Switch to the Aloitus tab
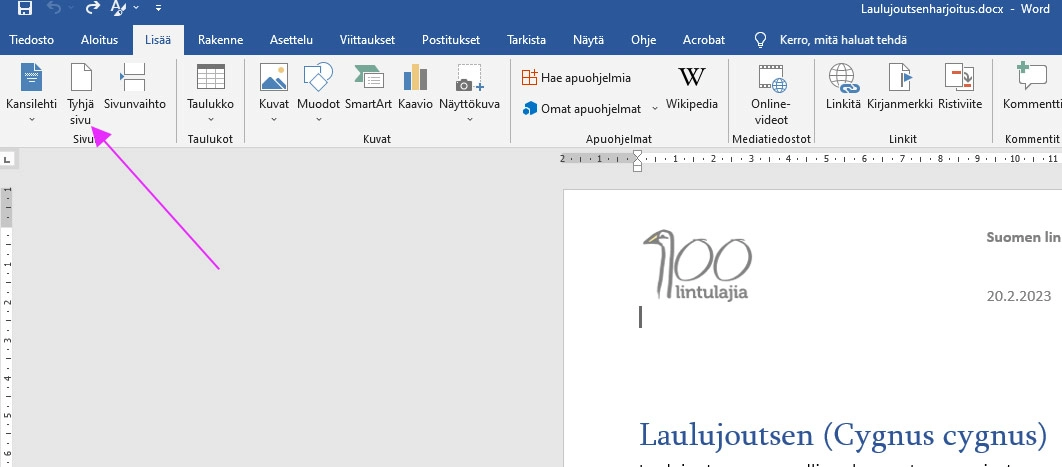Image resolution: width=1062 pixels, height=467 pixels. 99,40
